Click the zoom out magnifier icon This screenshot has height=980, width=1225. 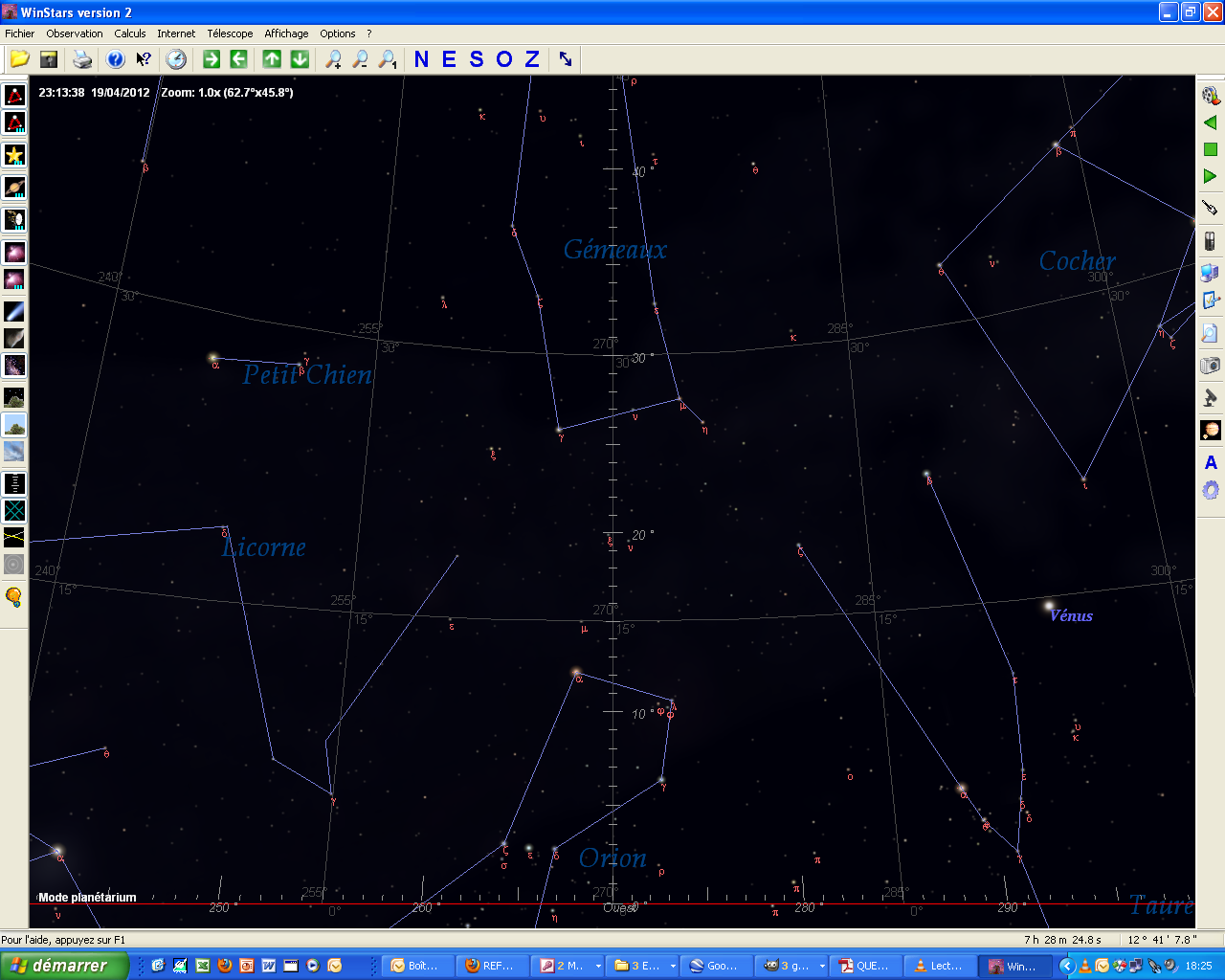pos(360,59)
